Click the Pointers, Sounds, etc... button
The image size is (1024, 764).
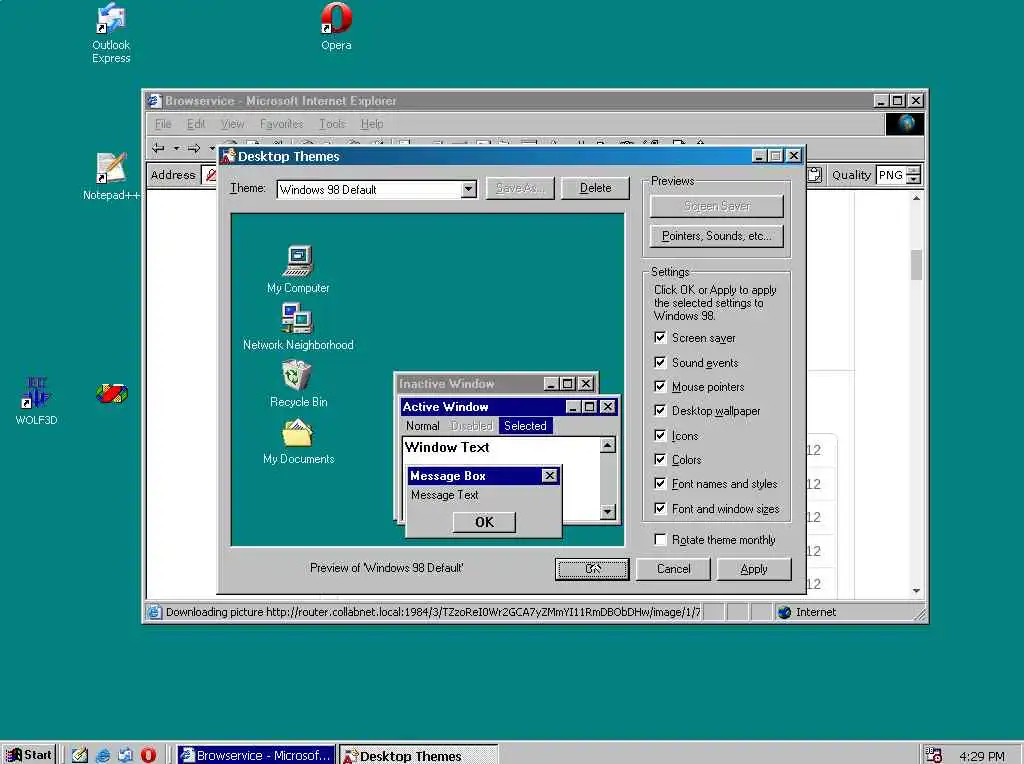point(716,236)
